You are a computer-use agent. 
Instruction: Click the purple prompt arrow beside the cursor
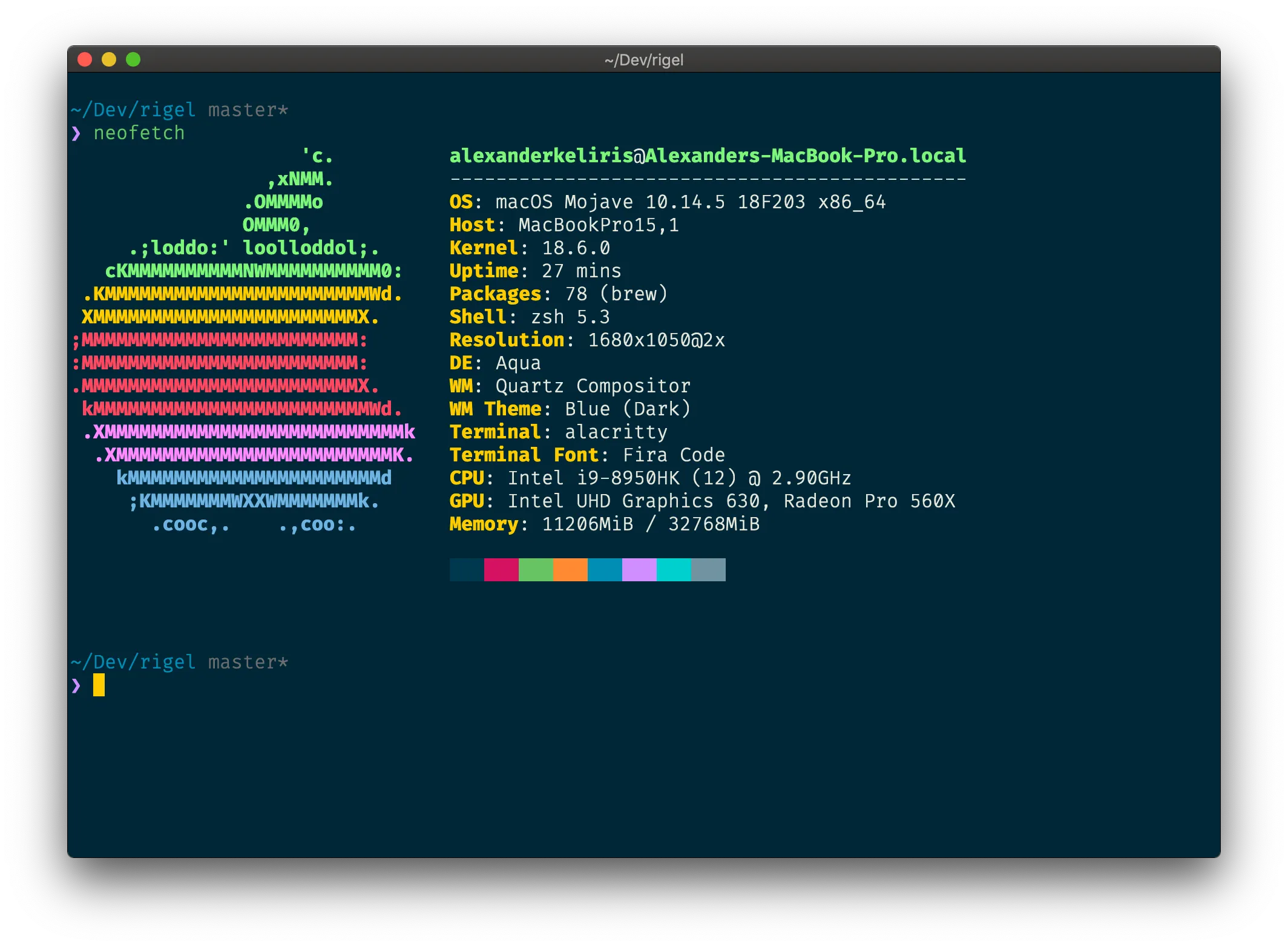coord(76,685)
